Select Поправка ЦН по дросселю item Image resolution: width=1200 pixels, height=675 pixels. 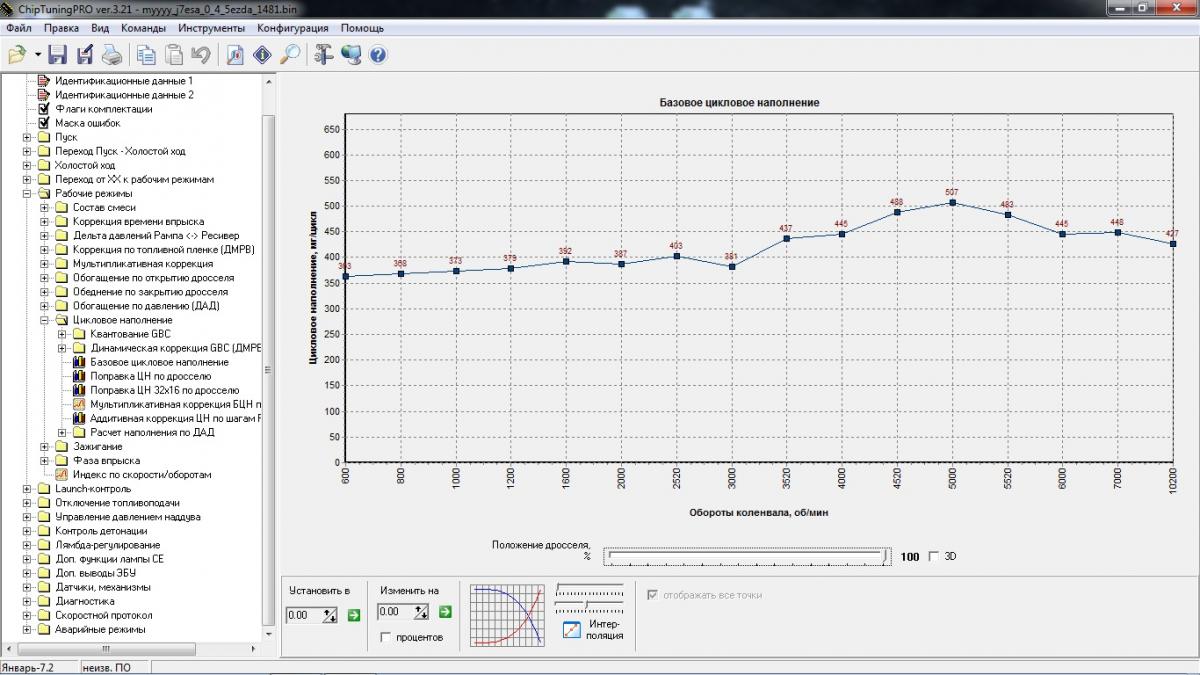pos(150,376)
